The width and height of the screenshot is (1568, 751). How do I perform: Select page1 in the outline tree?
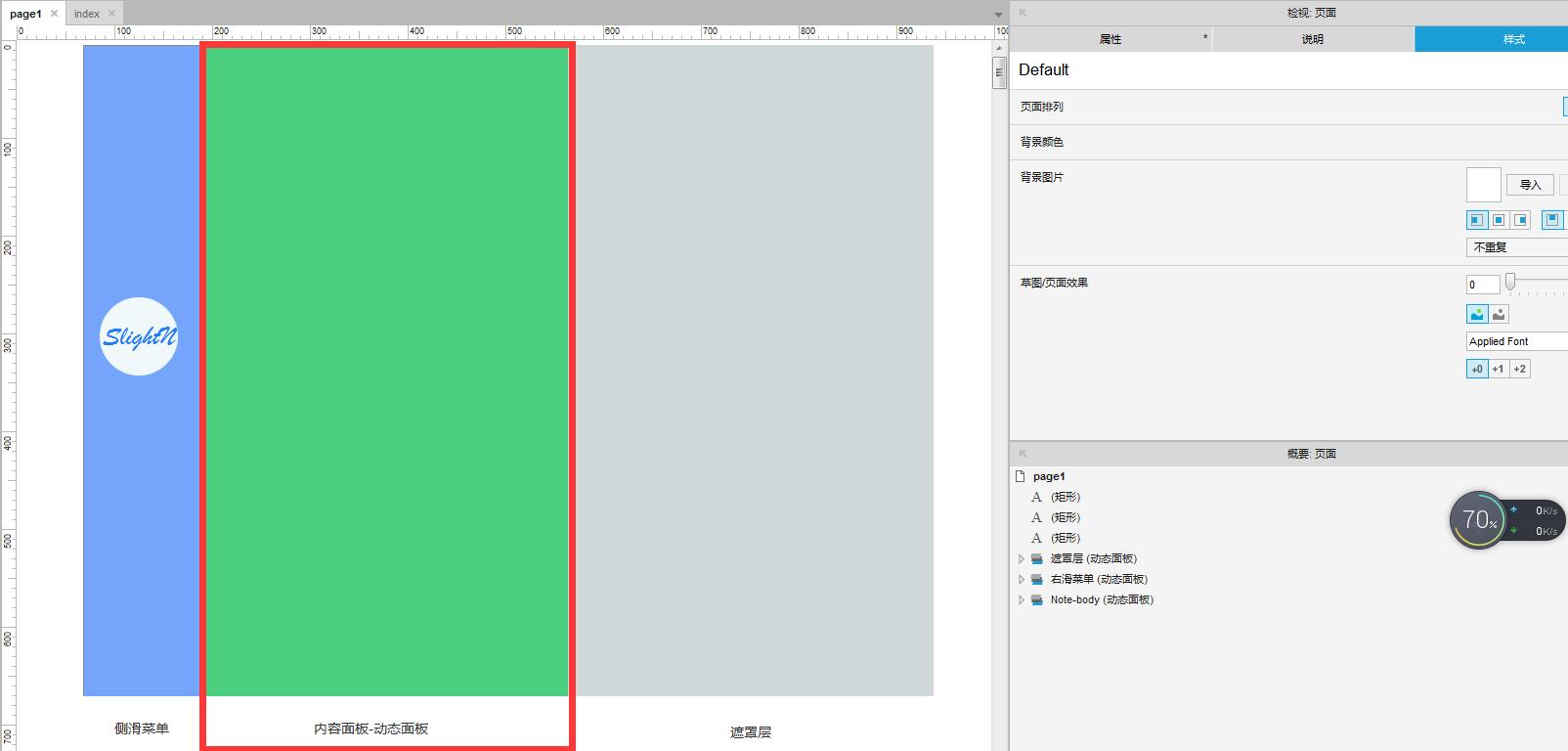coord(1049,476)
